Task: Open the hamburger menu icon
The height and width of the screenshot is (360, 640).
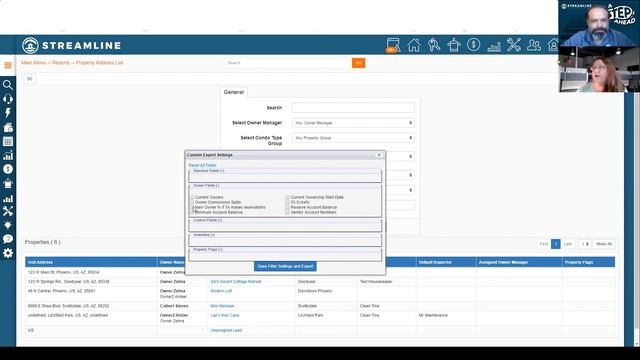Action: pyautogui.click(x=8, y=65)
